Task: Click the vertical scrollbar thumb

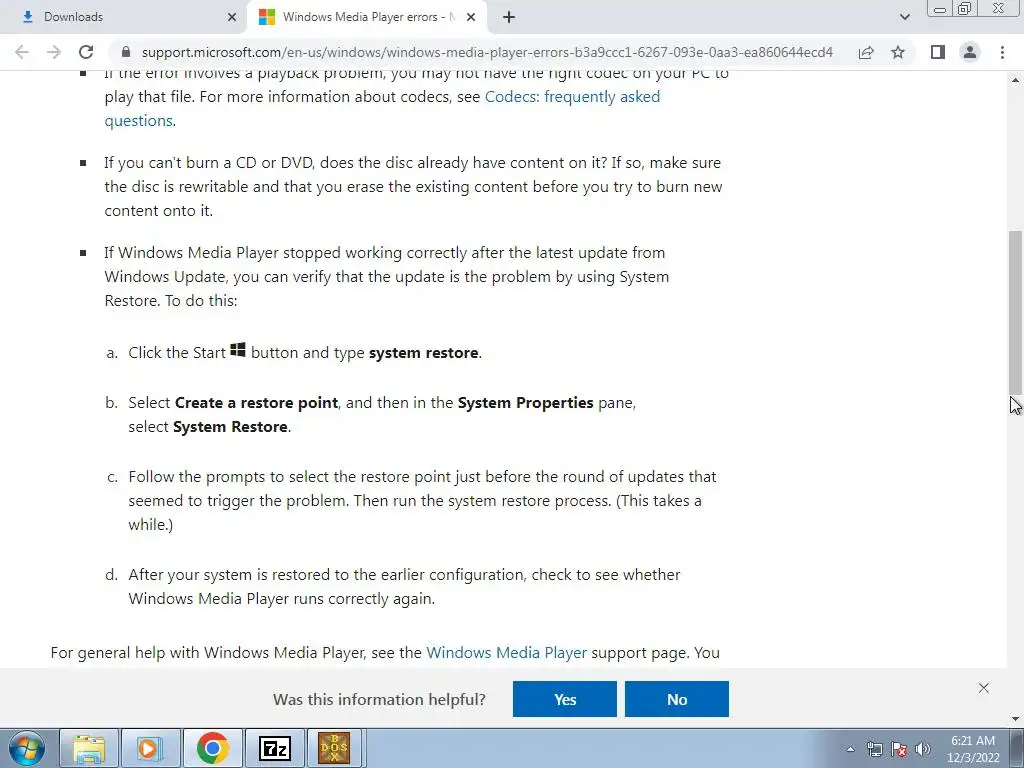Action: [x=1016, y=312]
